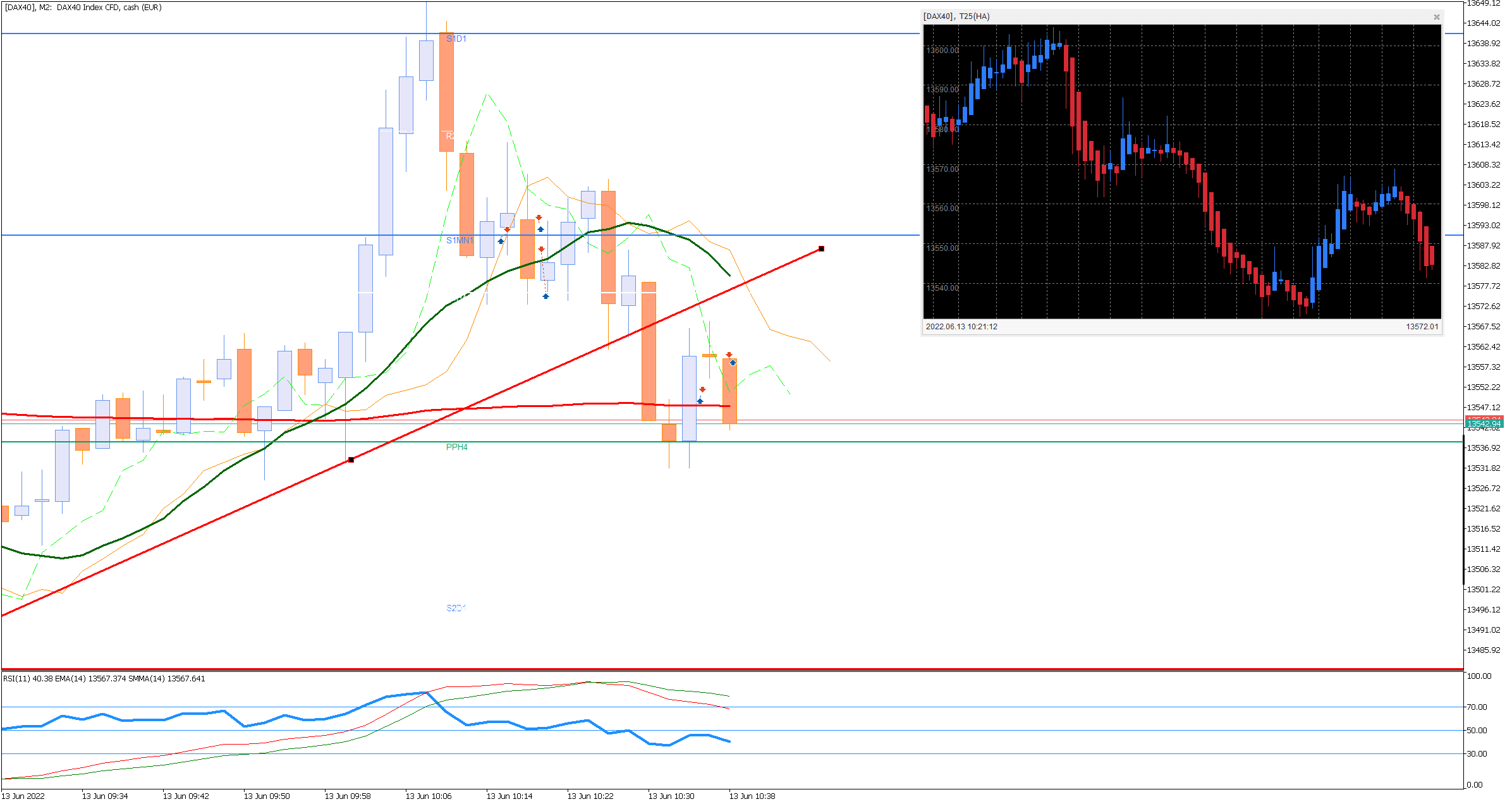
Task: Click the trendline's lower left anchor square
Action: point(351,460)
